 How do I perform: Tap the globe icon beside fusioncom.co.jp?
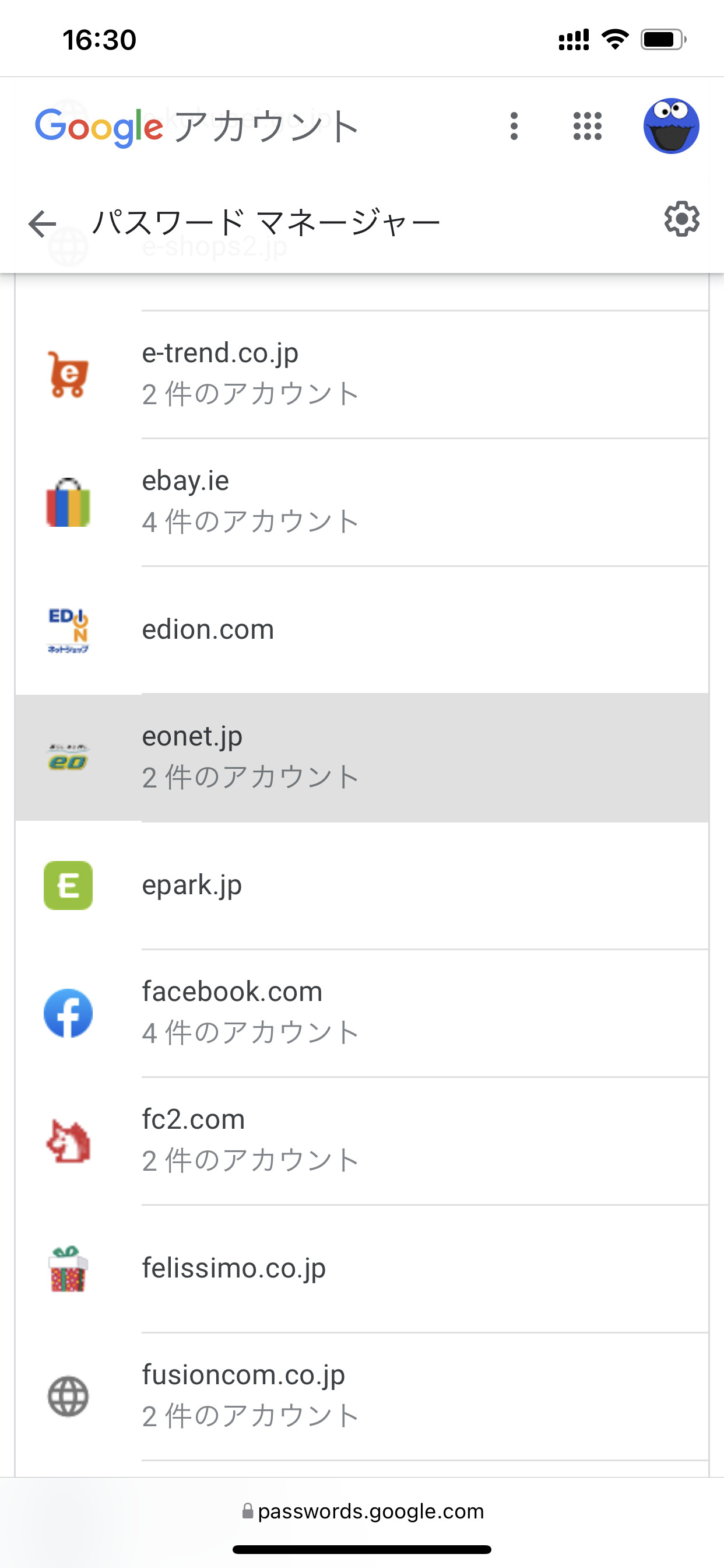[68, 1396]
